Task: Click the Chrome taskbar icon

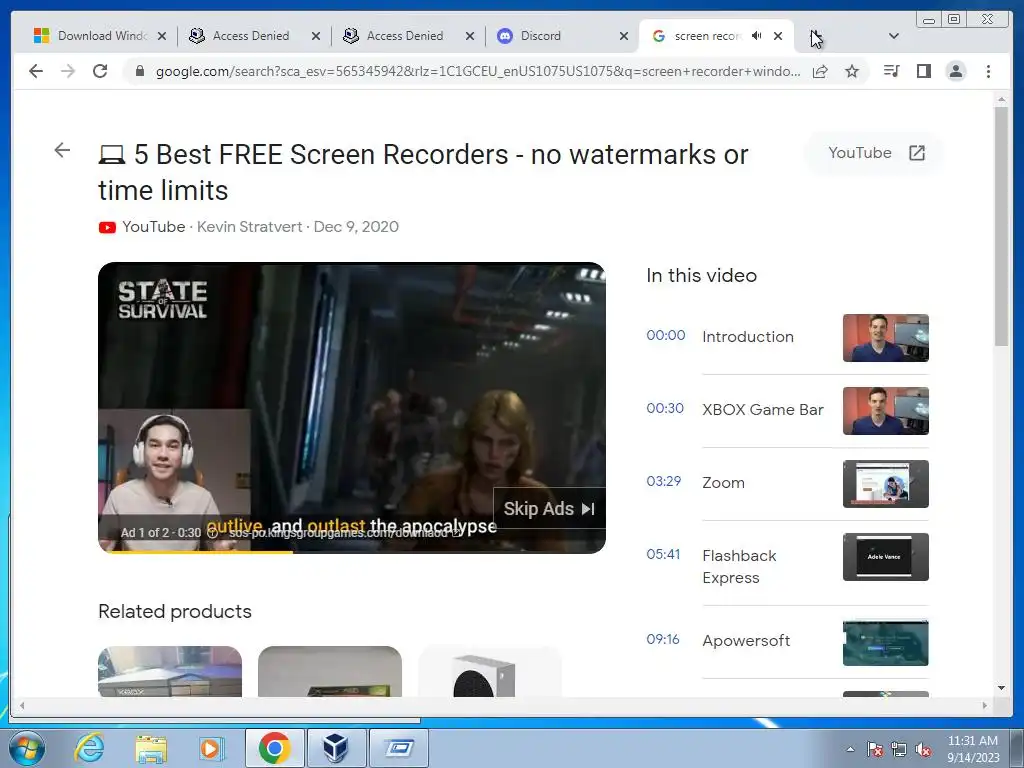Action: [x=275, y=748]
